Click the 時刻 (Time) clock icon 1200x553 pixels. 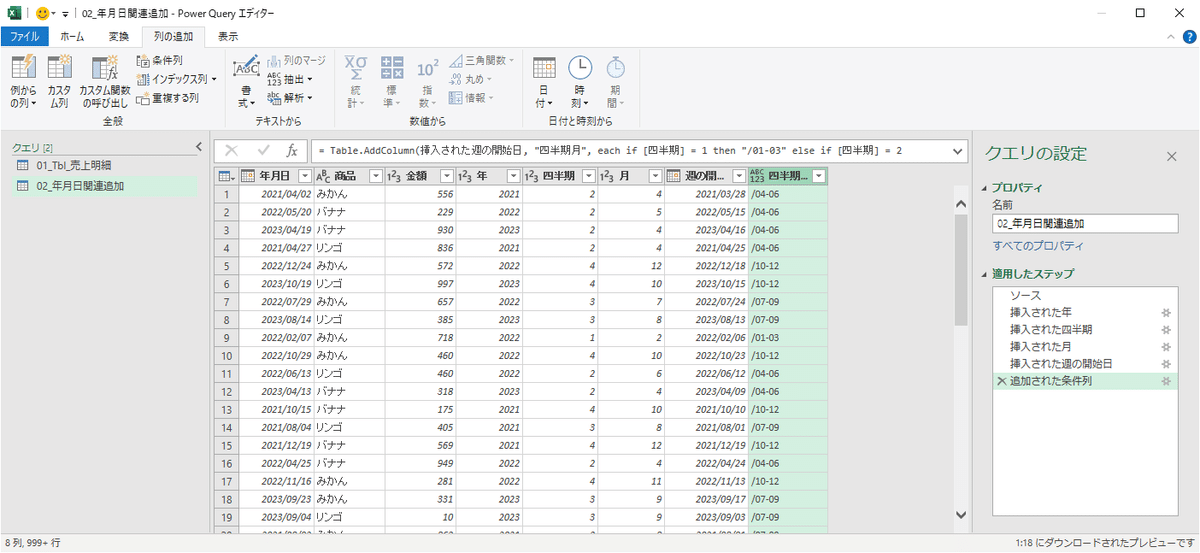580,68
